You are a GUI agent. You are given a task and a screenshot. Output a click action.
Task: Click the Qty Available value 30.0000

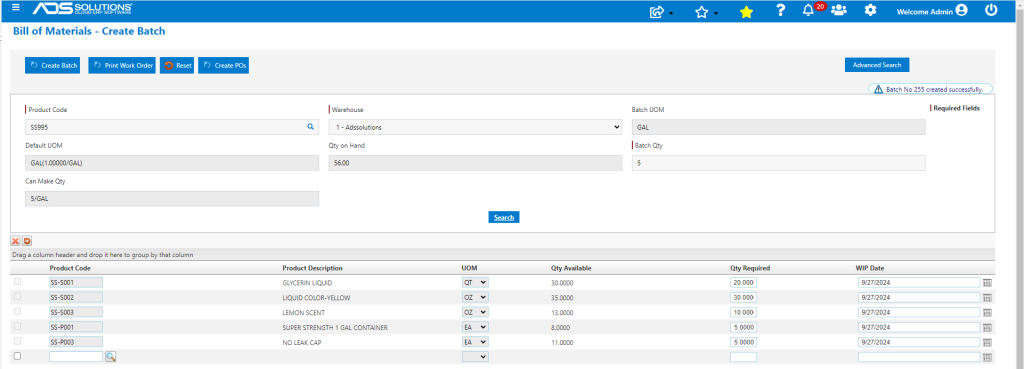[x=563, y=282]
